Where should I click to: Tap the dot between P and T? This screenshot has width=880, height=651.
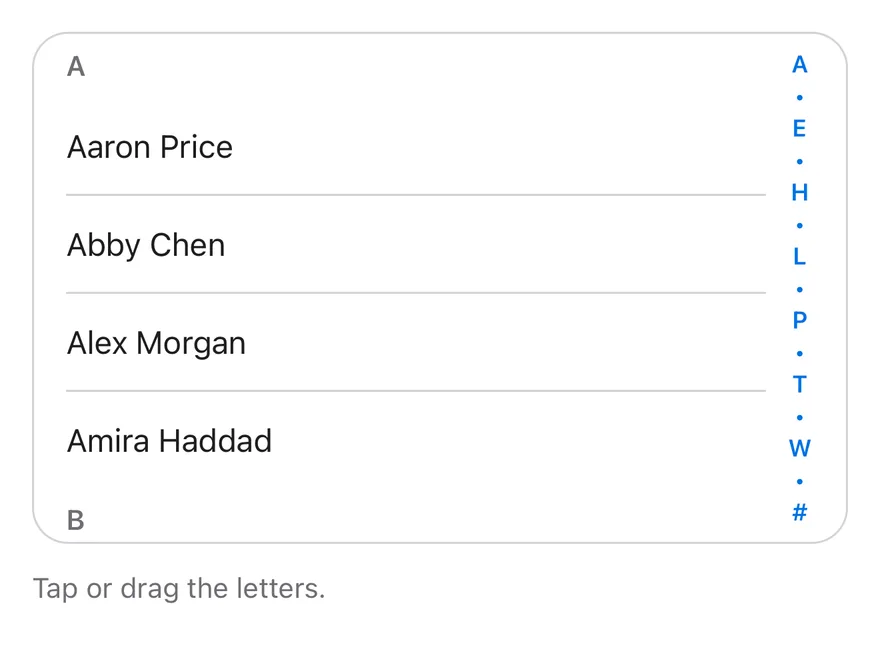point(800,354)
